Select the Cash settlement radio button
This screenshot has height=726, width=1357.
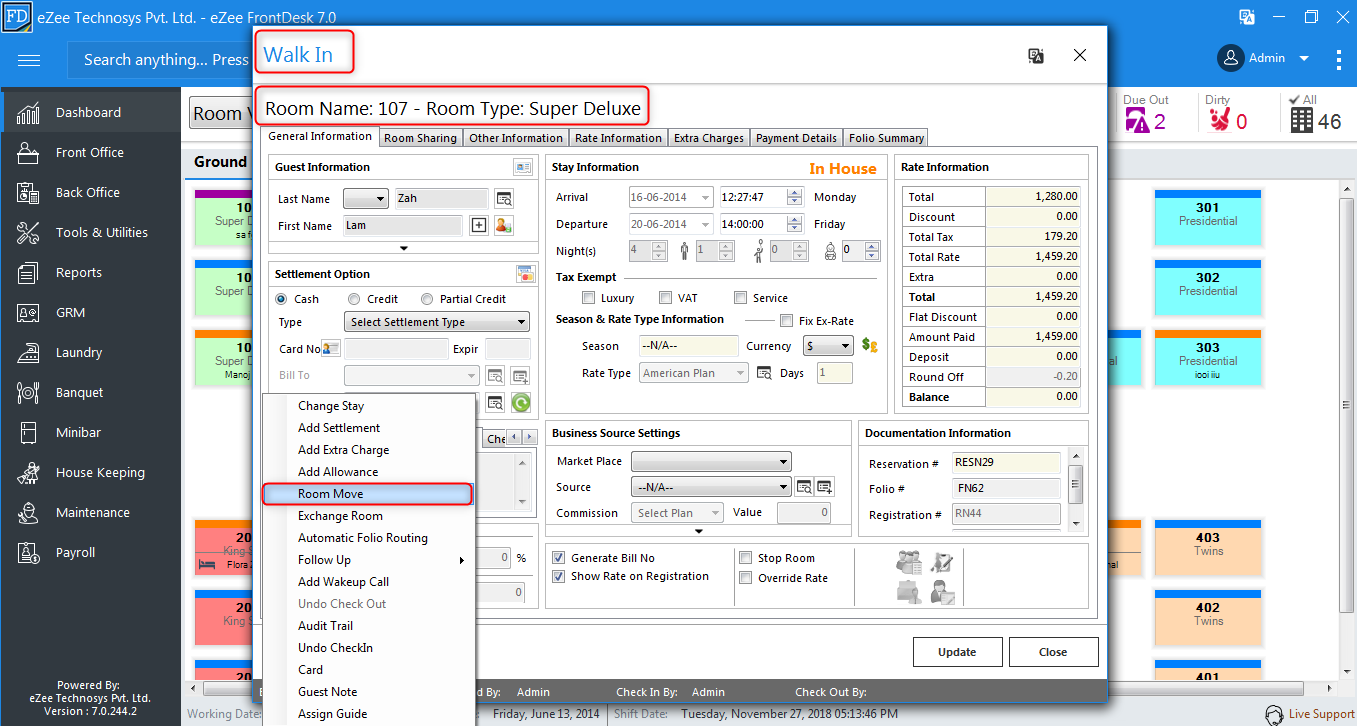[281, 299]
